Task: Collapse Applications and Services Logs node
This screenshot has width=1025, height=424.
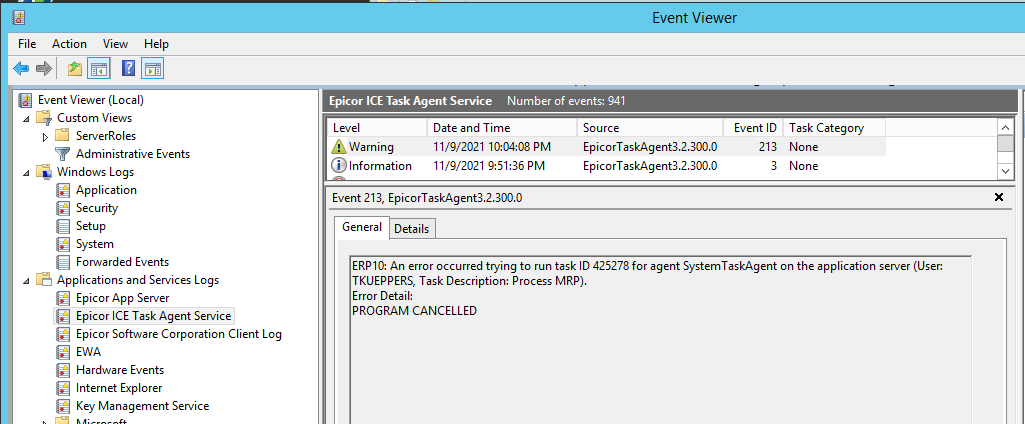Action: click(x=26, y=281)
